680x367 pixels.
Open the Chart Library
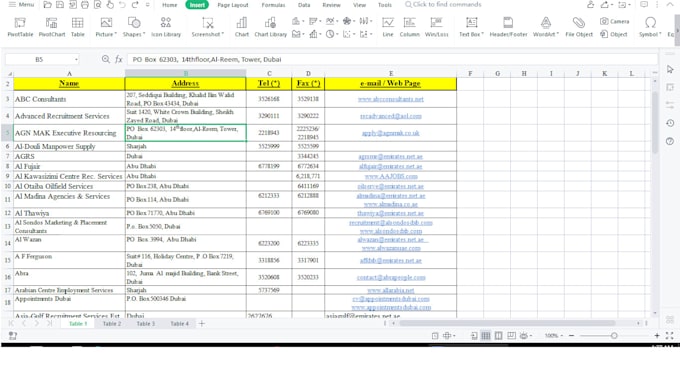pyautogui.click(x=270, y=27)
